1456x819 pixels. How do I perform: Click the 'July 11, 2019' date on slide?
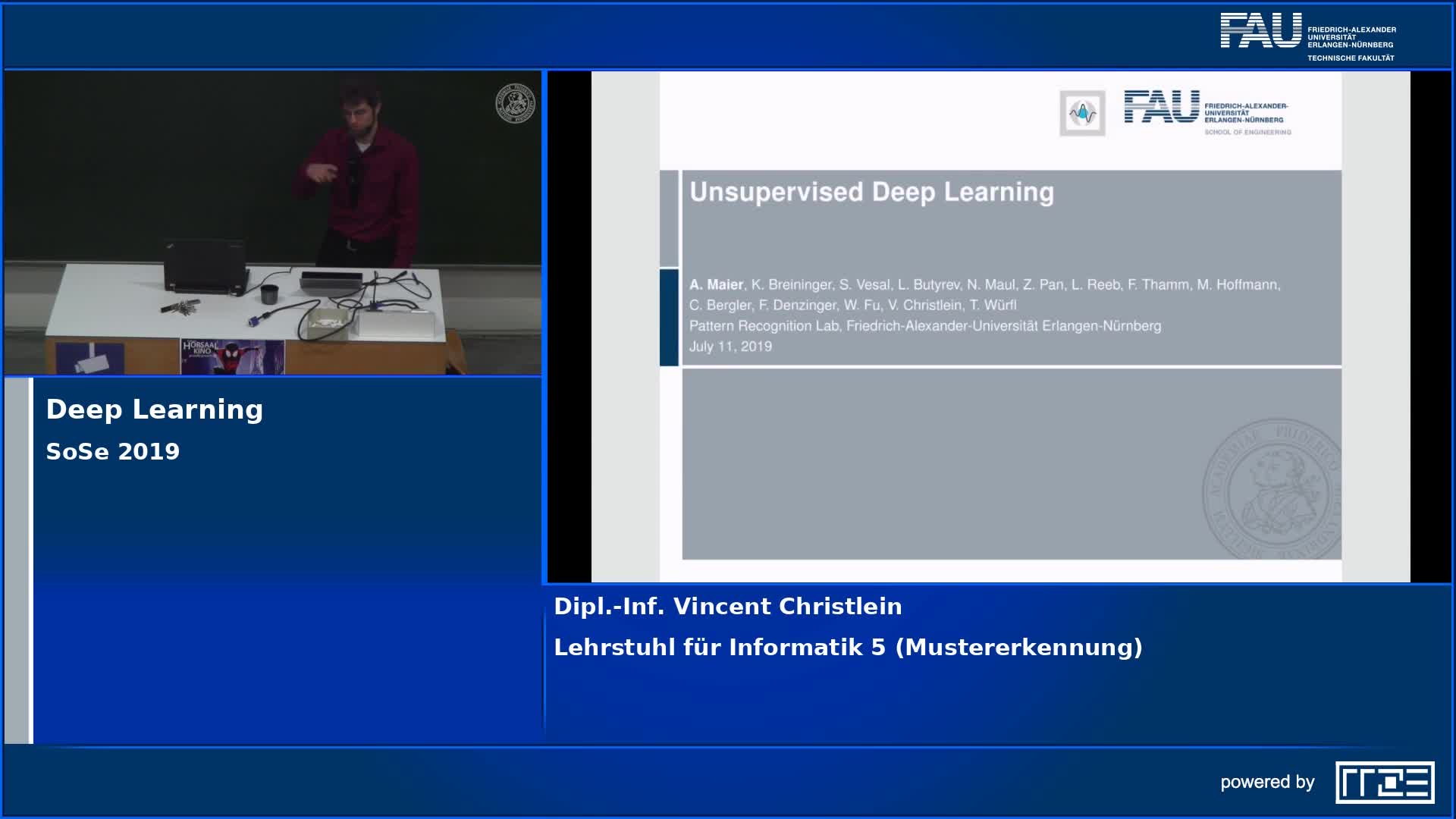pyautogui.click(x=730, y=347)
